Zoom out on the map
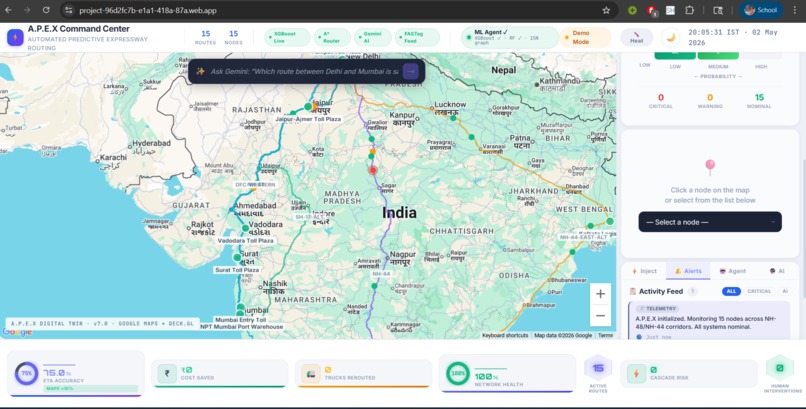Viewport: 806px width, 409px height. (x=600, y=315)
